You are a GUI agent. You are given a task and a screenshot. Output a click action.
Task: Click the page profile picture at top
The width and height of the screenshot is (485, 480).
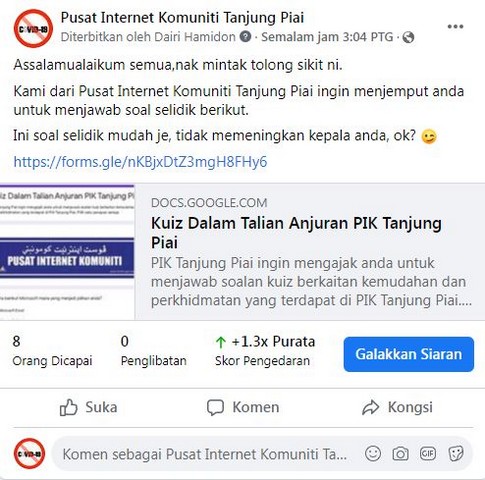33,29
